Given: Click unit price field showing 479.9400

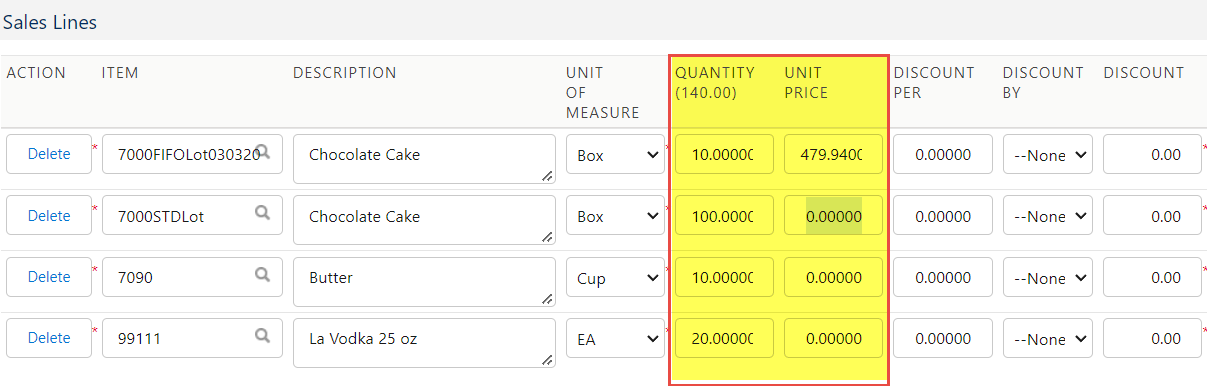Looking at the screenshot, I should point(833,155).
